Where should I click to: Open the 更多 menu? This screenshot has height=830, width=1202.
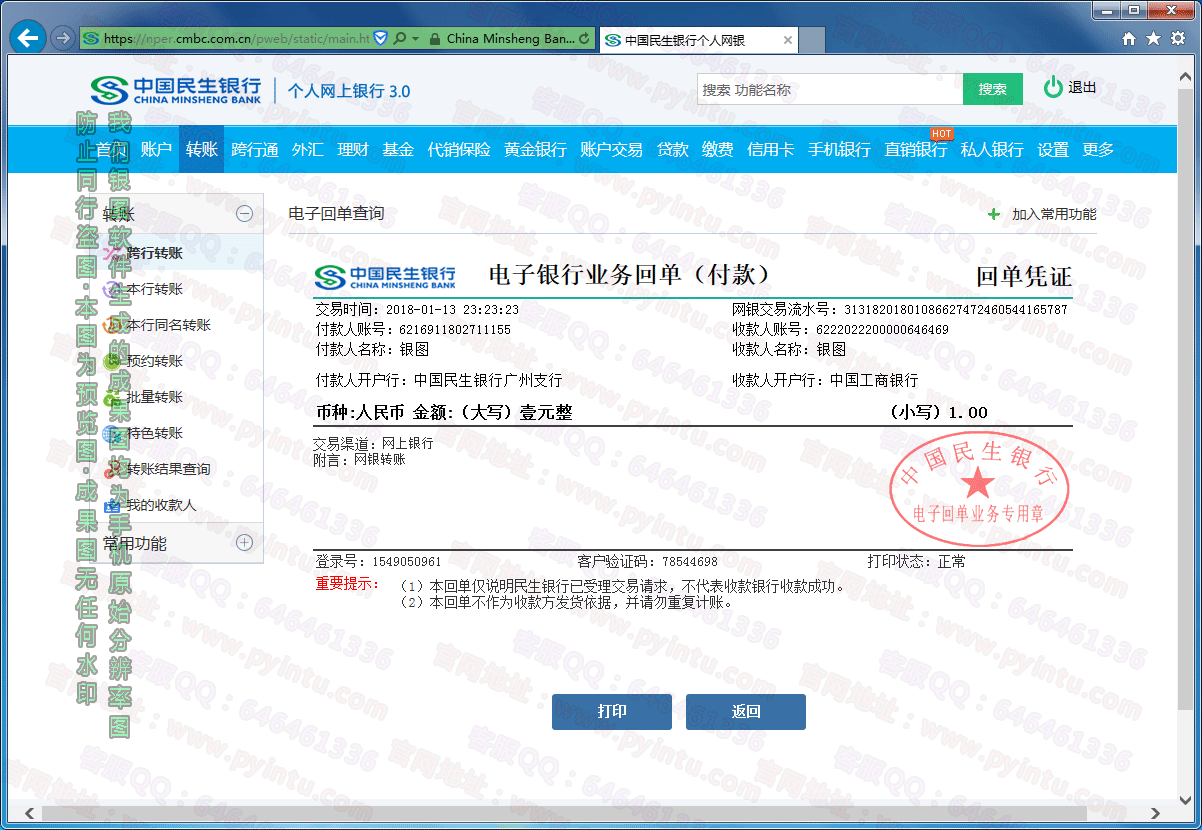(1098, 149)
